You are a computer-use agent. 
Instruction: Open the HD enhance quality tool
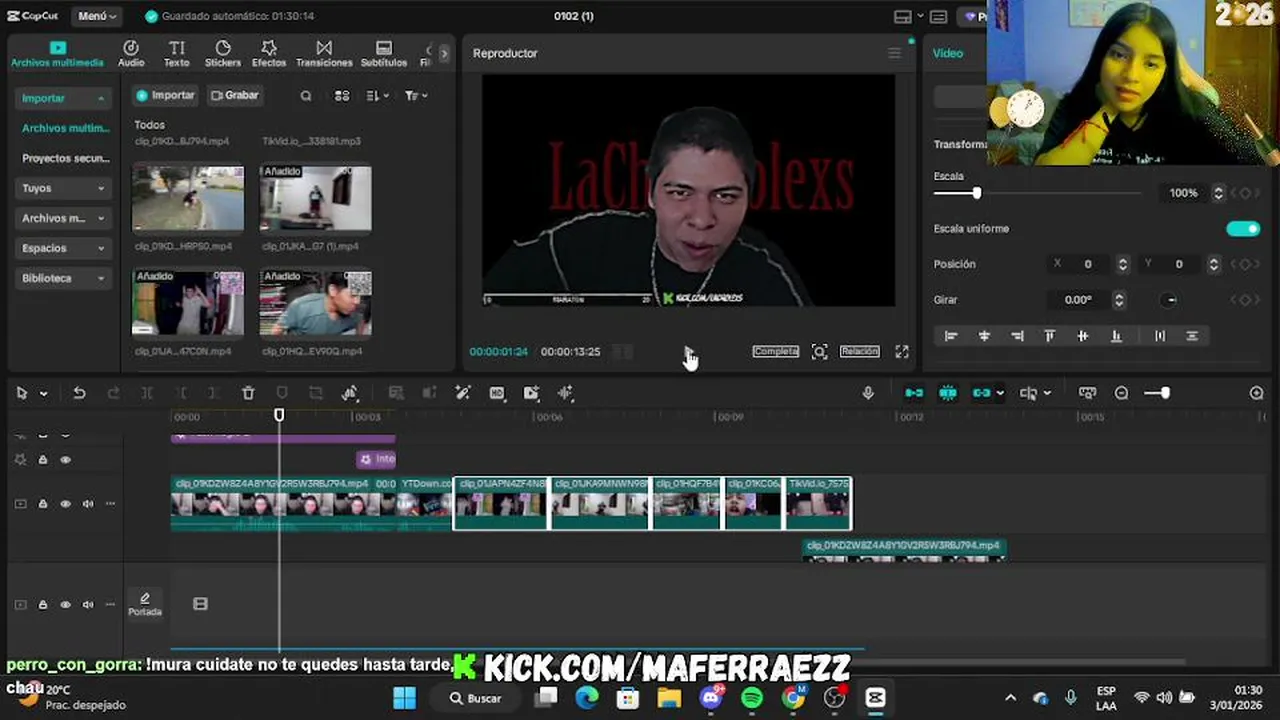tap(497, 393)
